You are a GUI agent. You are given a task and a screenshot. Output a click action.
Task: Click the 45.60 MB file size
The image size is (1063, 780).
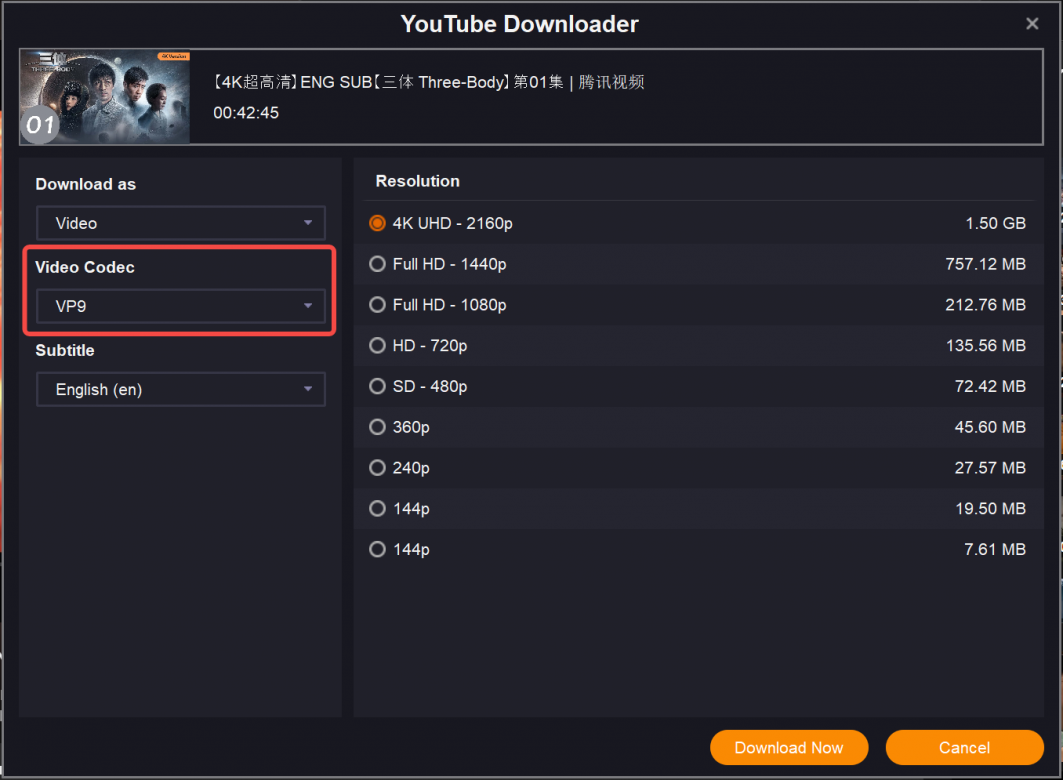[990, 427]
